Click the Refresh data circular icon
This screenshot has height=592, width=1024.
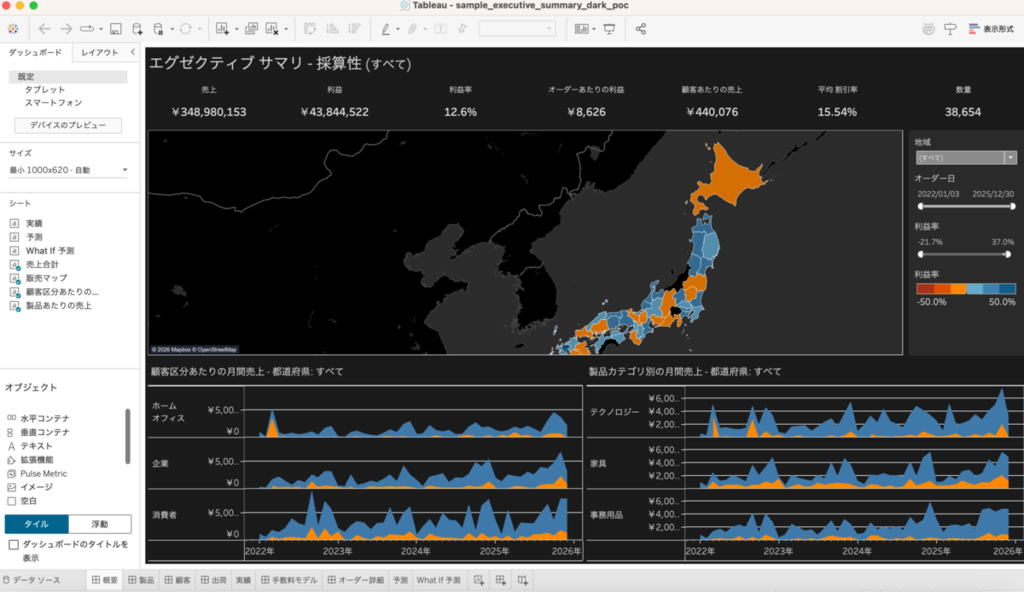[185, 29]
